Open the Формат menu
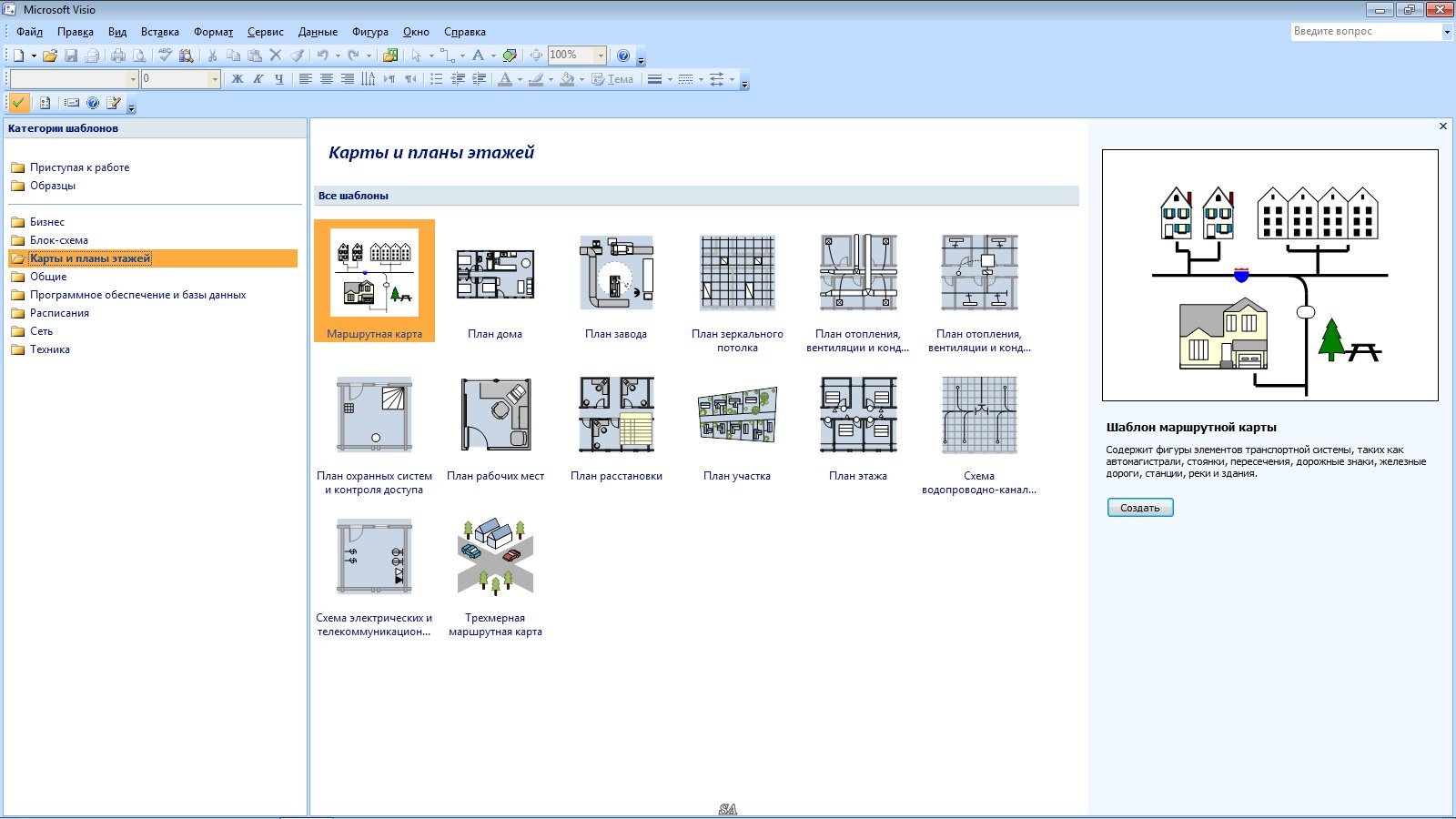The width and height of the screenshot is (1456, 819). 214,32
